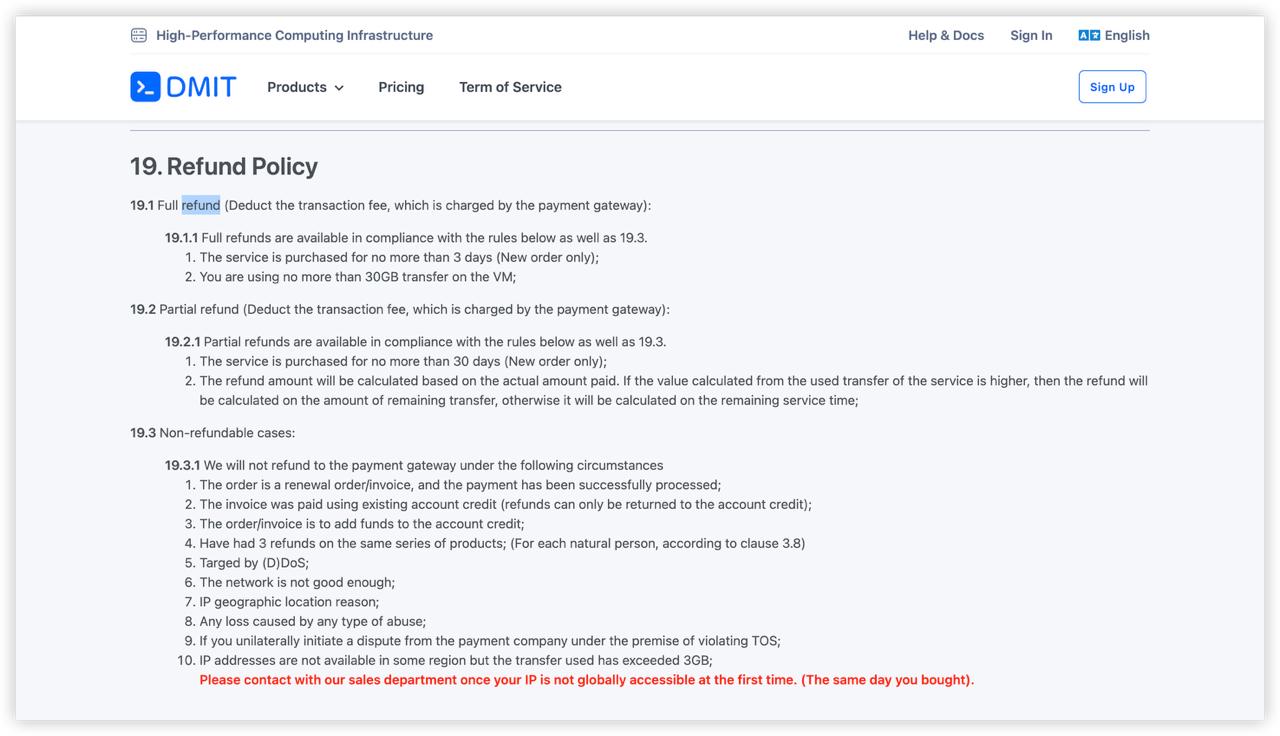Image resolution: width=1280 pixels, height=736 pixels.
Task: Open the Products menu
Action: click(297, 87)
